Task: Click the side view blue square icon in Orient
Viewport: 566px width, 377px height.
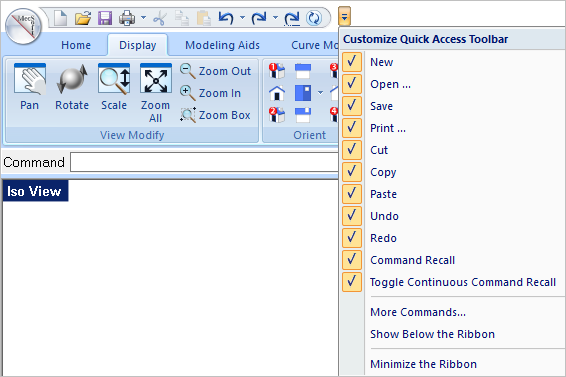Action: pyautogui.click(x=303, y=93)
